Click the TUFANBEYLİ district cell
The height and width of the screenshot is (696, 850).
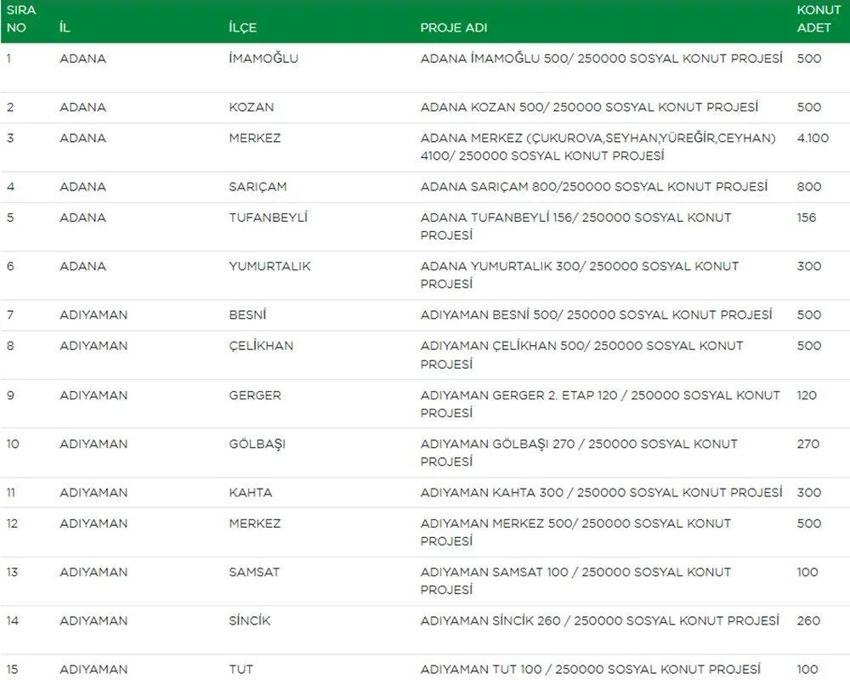268,217
